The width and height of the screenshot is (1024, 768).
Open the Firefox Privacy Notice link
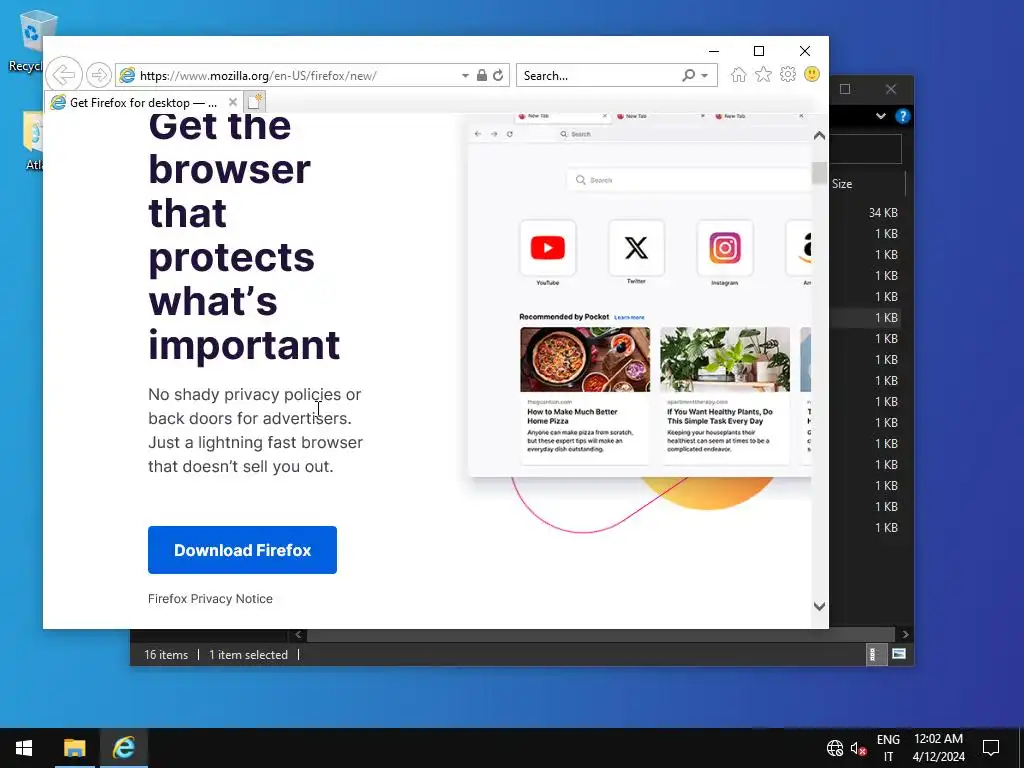coord(210,598)
